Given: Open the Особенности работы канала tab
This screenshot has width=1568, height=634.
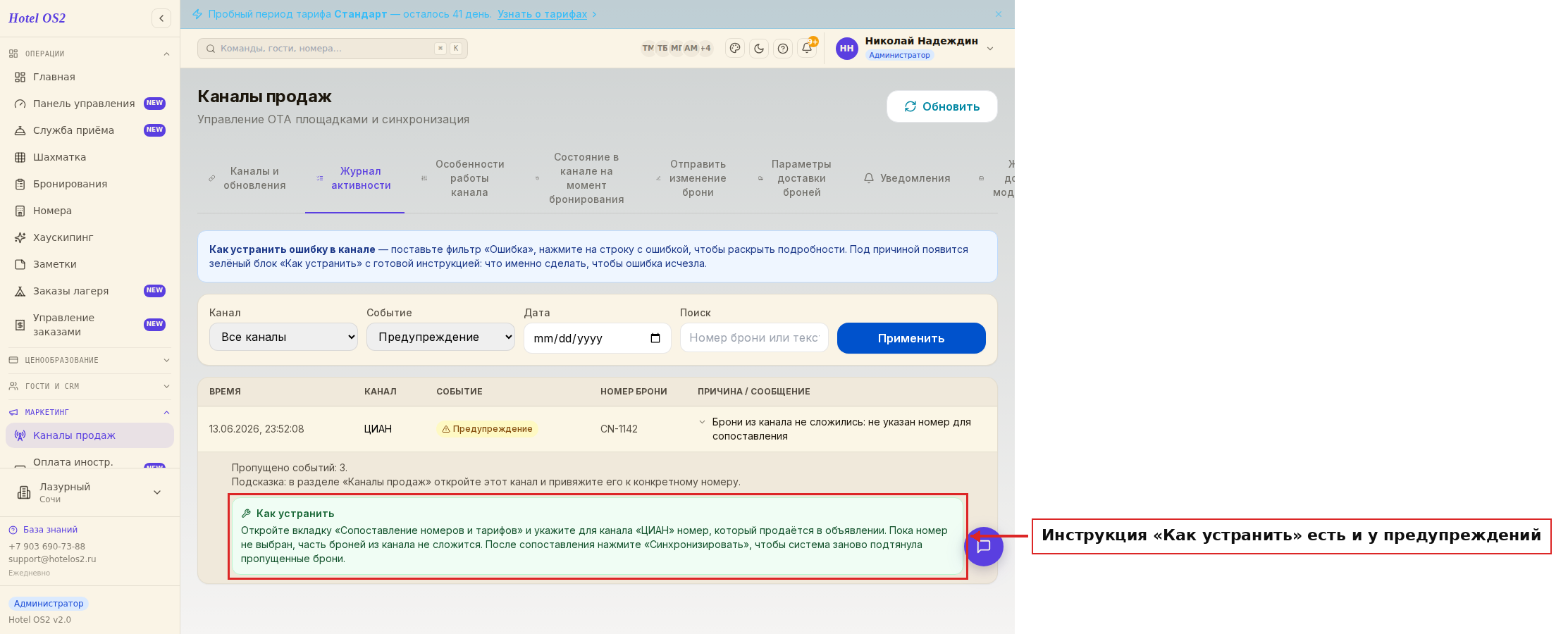Looking at the screenshot, I should coord(463,178).
